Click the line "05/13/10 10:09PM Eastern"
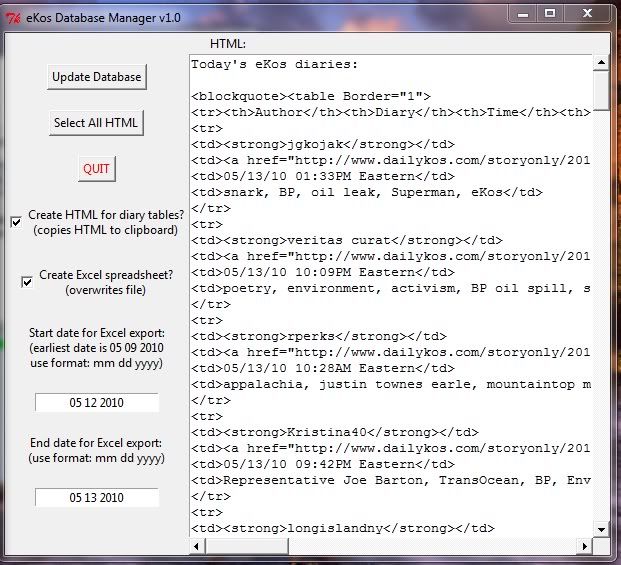The height and width of the screenshot is (565, 621). coord(323,272)
